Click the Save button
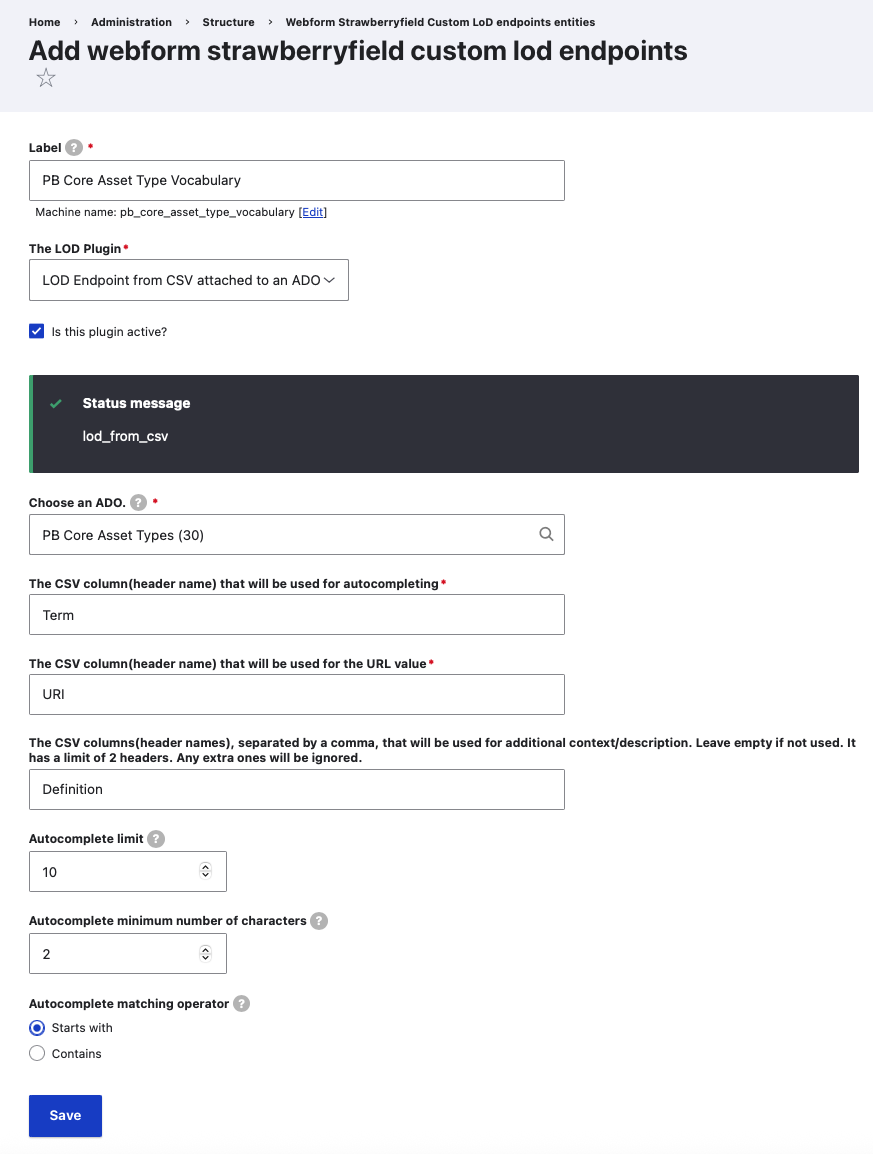 65,1116
